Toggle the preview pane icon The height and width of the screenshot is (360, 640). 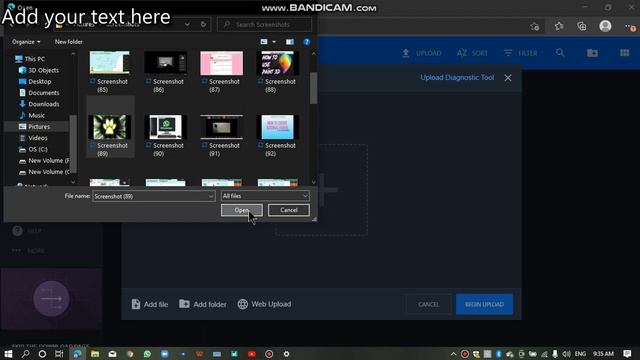pos(289,42)
